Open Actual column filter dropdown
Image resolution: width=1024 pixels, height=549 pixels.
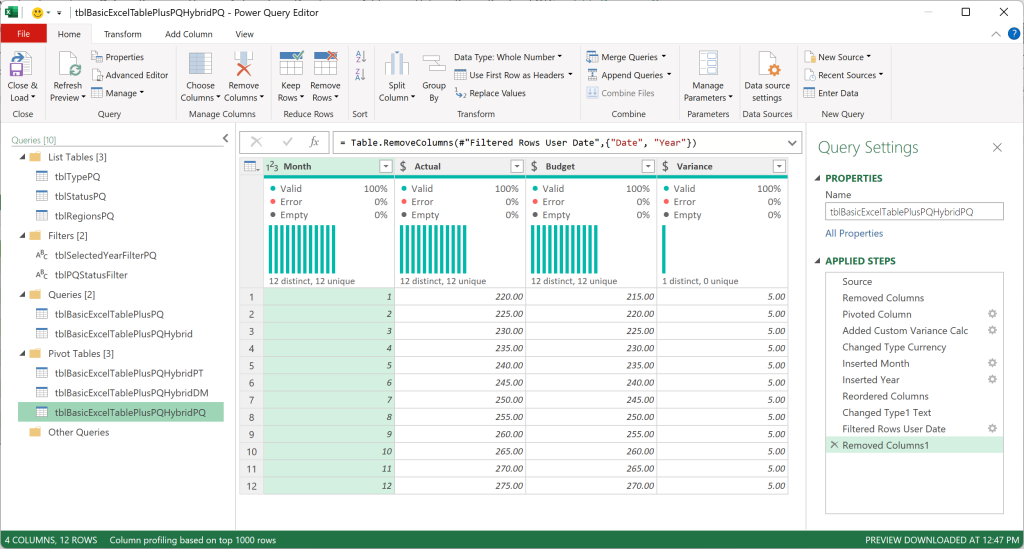(517, 166)
